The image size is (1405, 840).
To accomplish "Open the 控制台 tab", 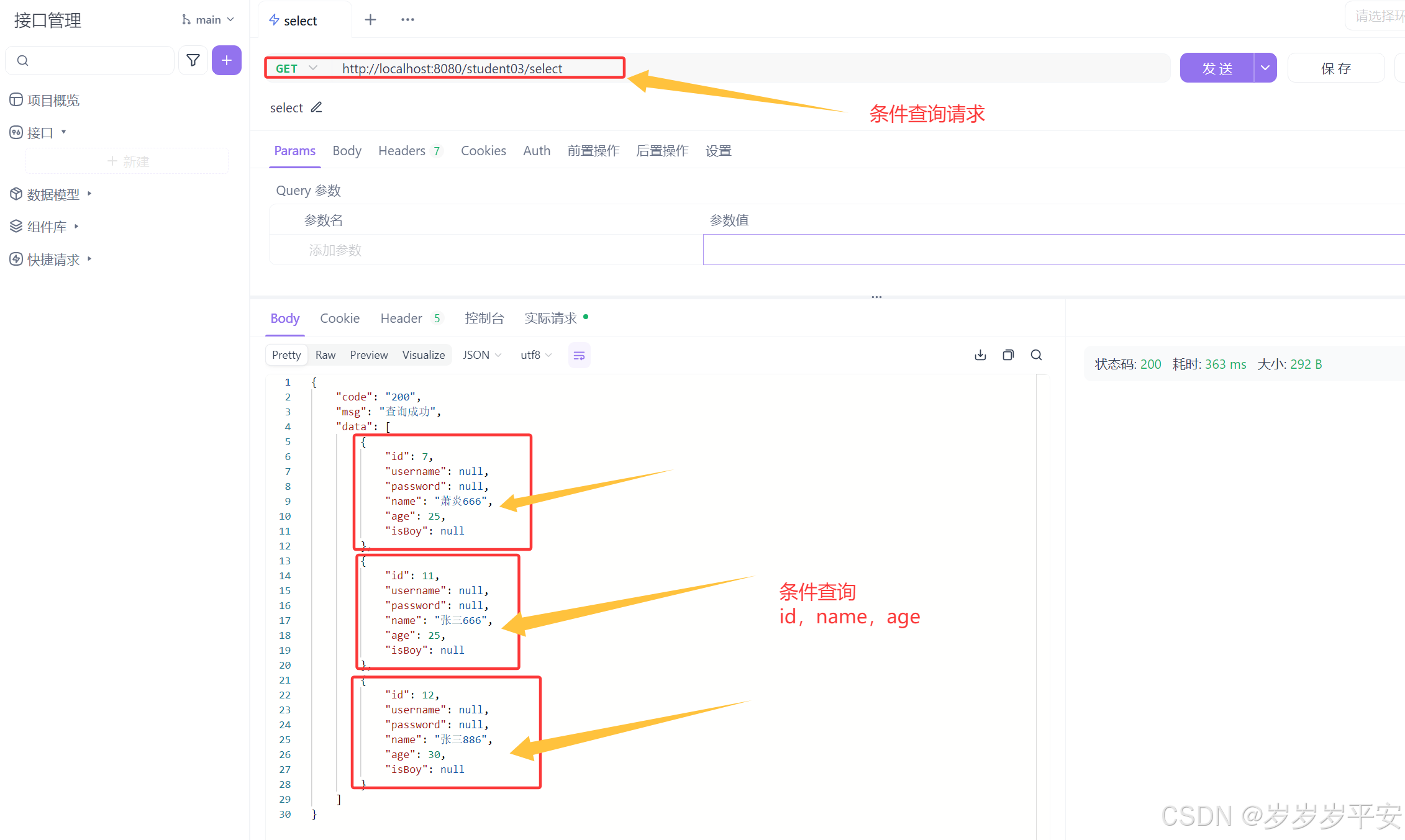I will pyautogui.click(x=484, y=318).
